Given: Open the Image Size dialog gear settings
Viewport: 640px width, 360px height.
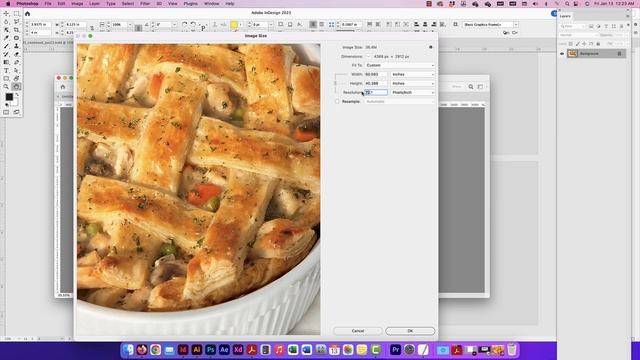Looking at the screenshot, I should click(431, 47).
